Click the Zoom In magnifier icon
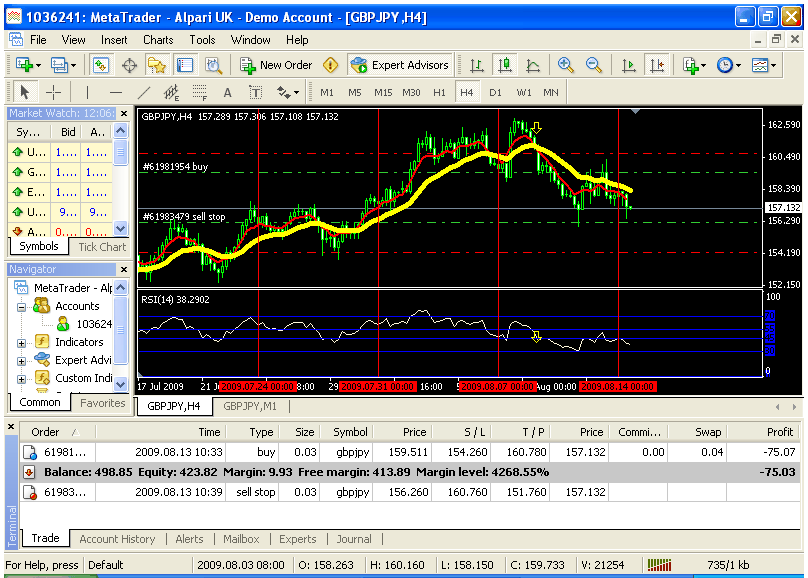 click(565, 65)
